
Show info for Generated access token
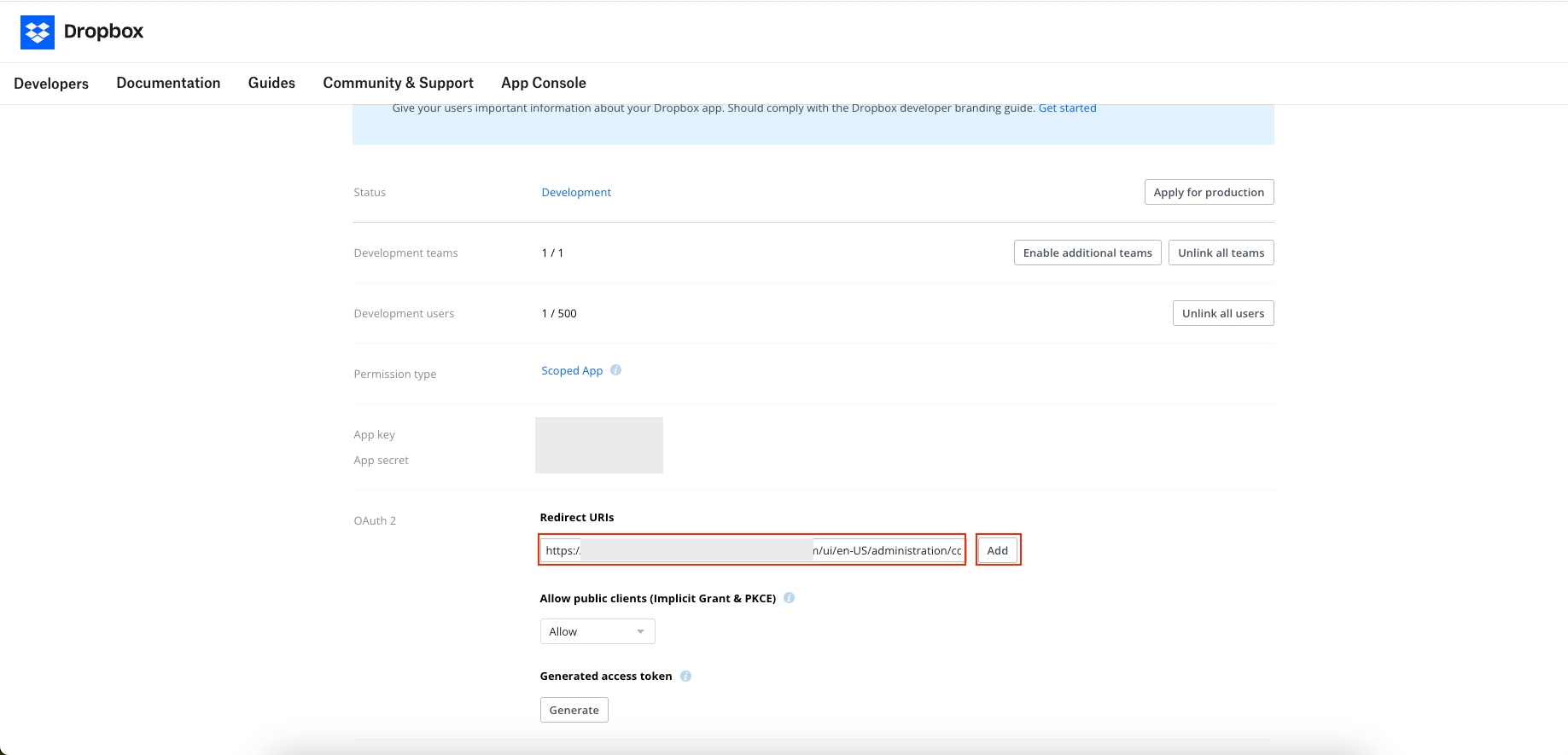point(686,676)
